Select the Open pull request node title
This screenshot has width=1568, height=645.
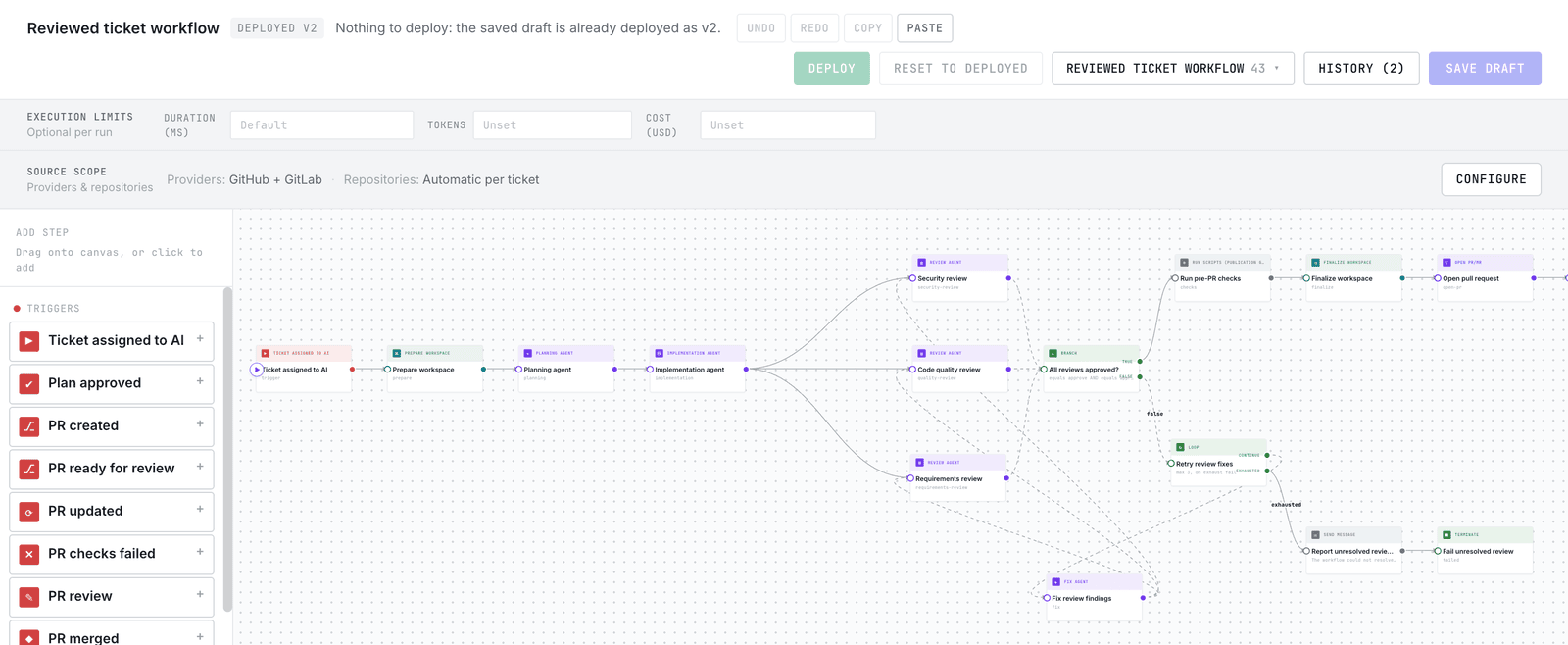click(x=1471, y=278)
